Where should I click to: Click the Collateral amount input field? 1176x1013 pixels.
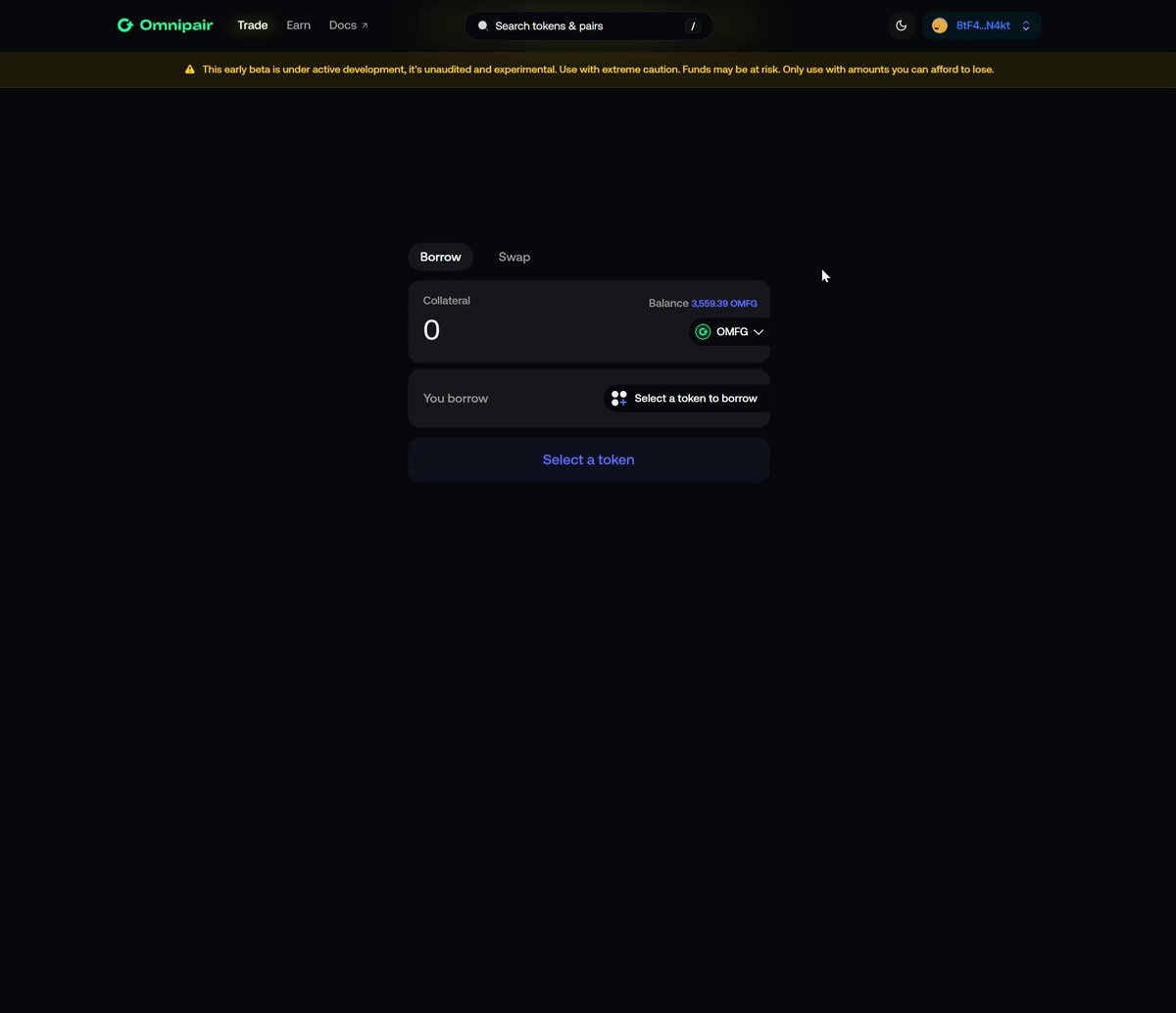[549, 330]
